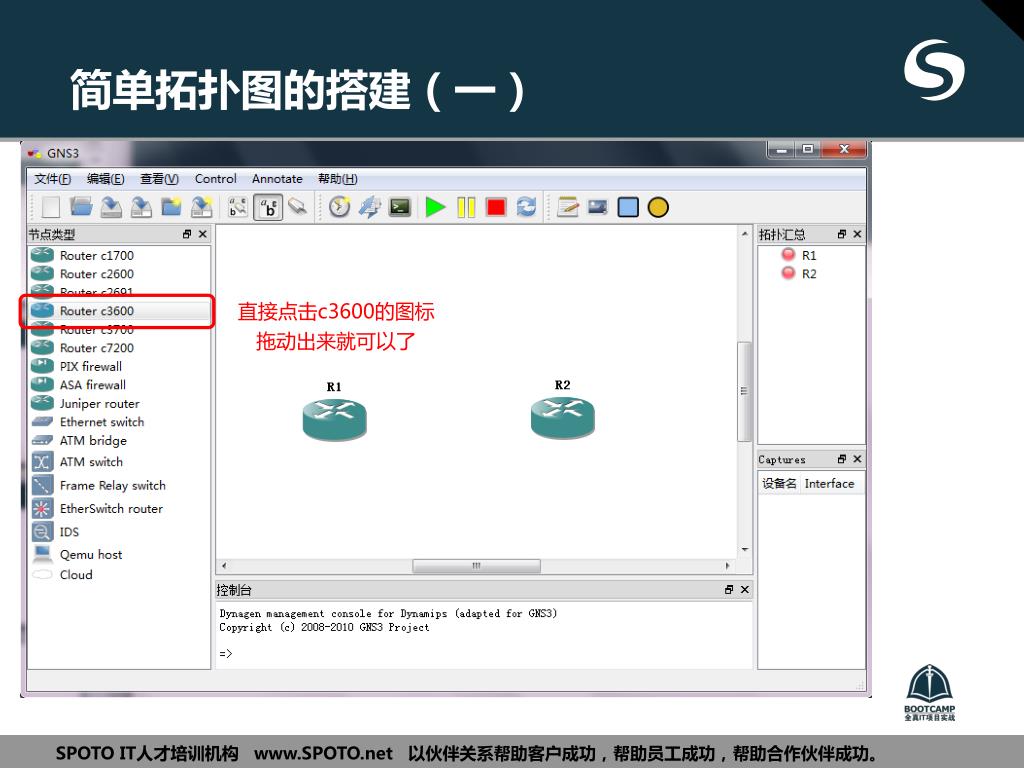Select the draw ellipse tool
The image size is (1024, 768).
(658, 208)
